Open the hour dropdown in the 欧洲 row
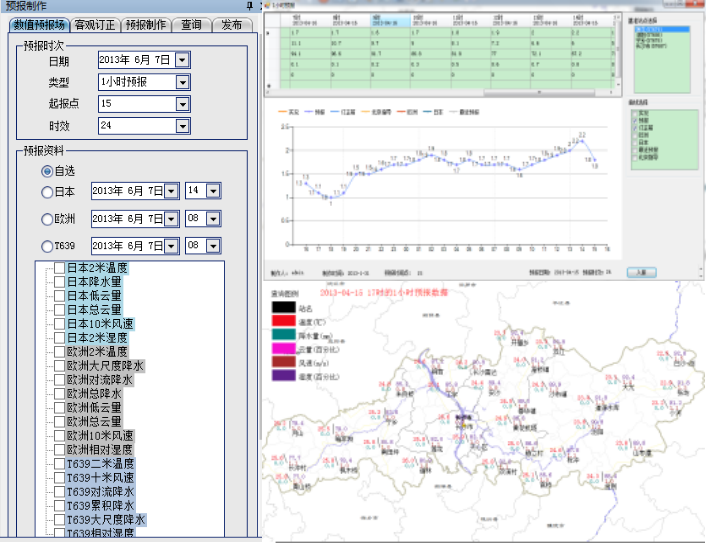 [212, 218]
